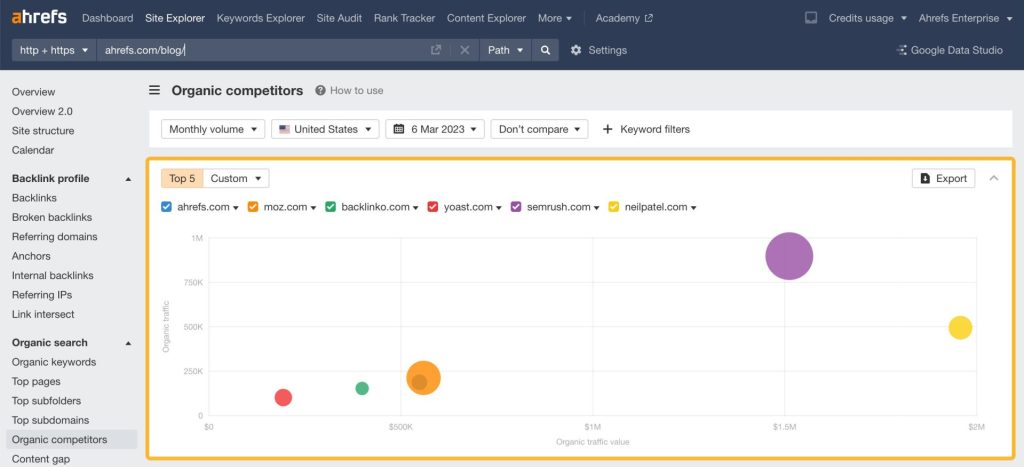Open the Custom competitors dropdown
1024x467 pixels.
236,178
